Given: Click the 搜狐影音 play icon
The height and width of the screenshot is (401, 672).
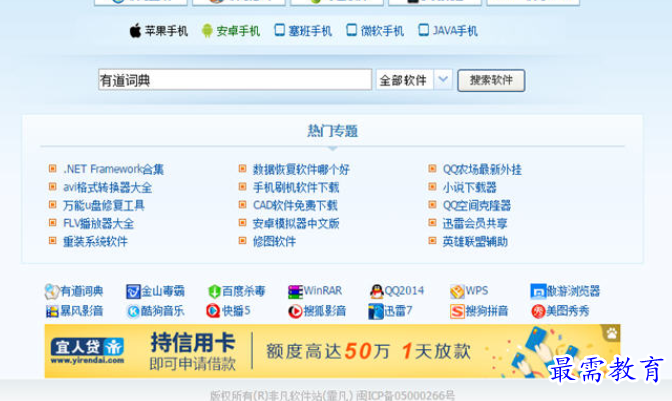Looking at the screenshot, I should click(295, 311).
